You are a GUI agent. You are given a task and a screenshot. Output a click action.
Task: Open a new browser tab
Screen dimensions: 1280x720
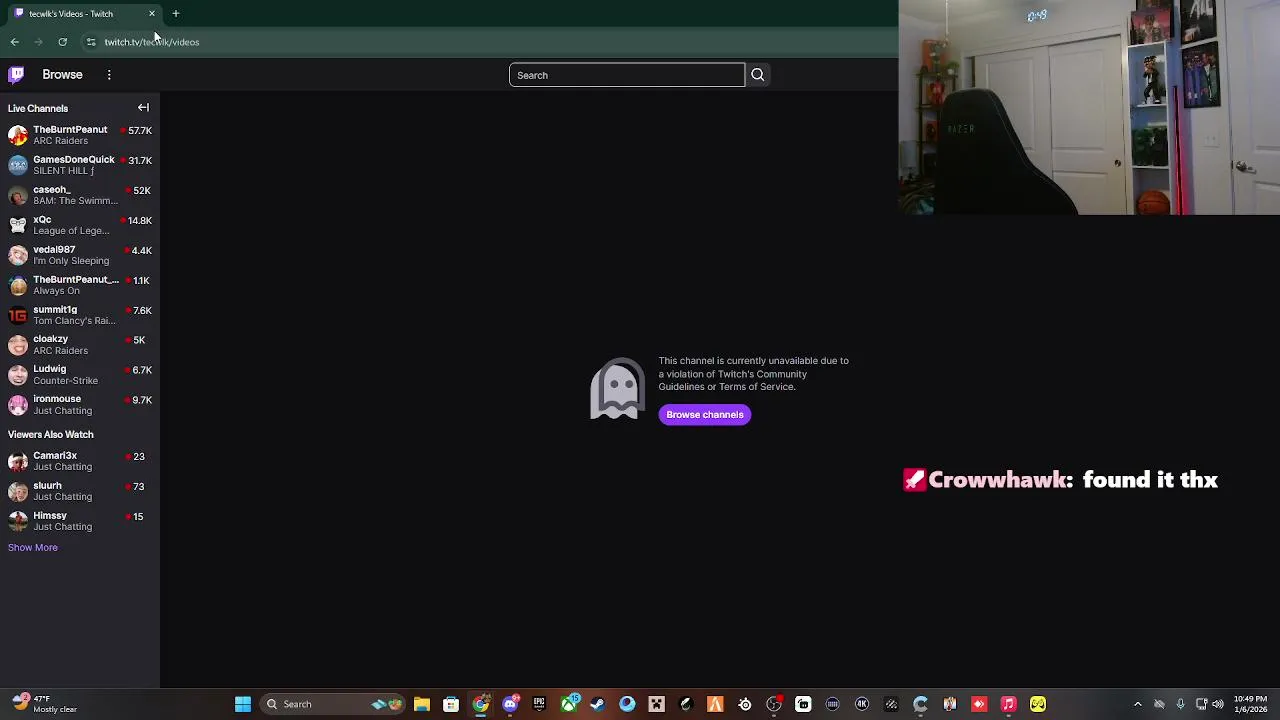point(176,14)
